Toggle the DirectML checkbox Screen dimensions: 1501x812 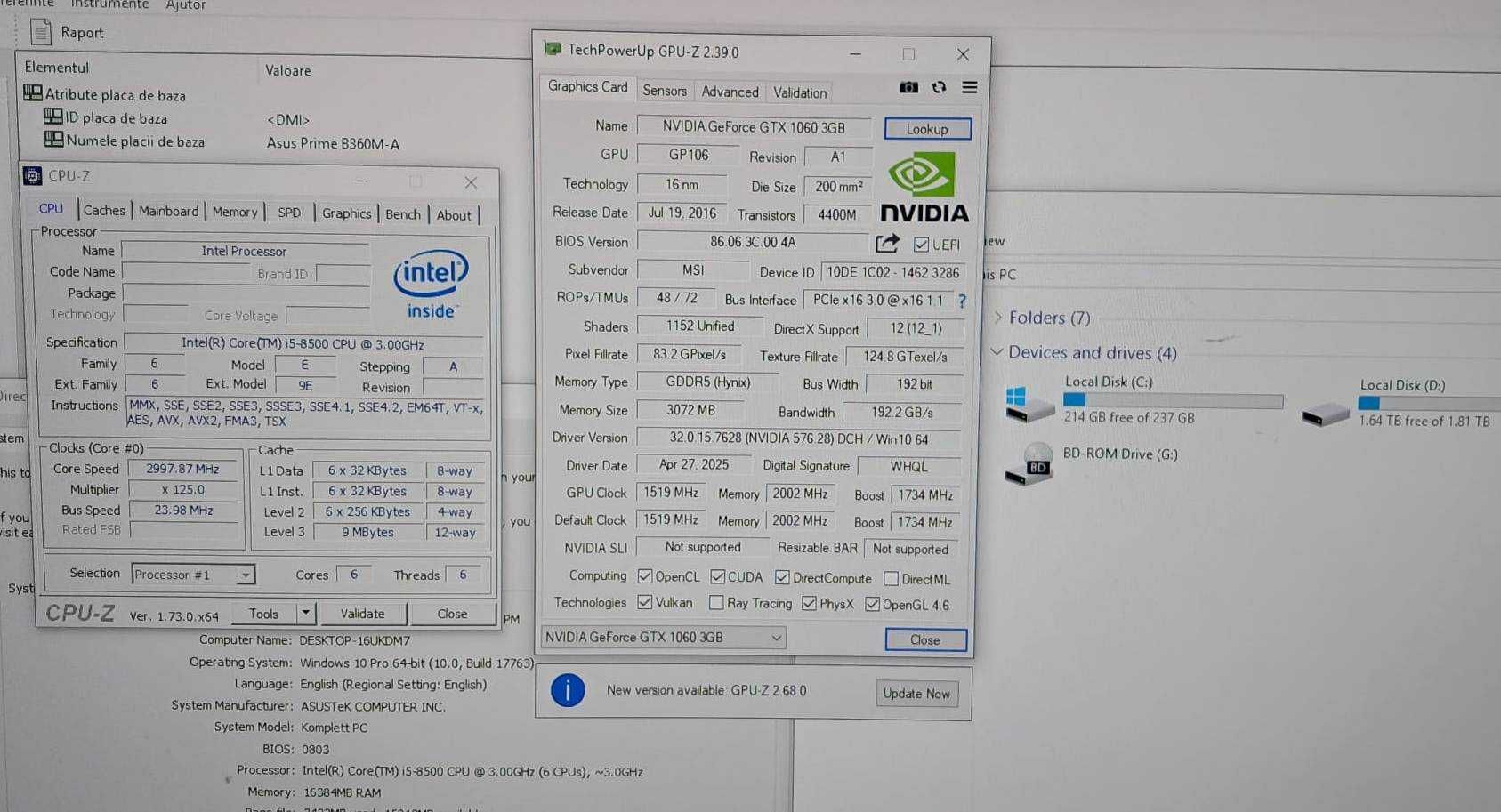pos(891,579)
